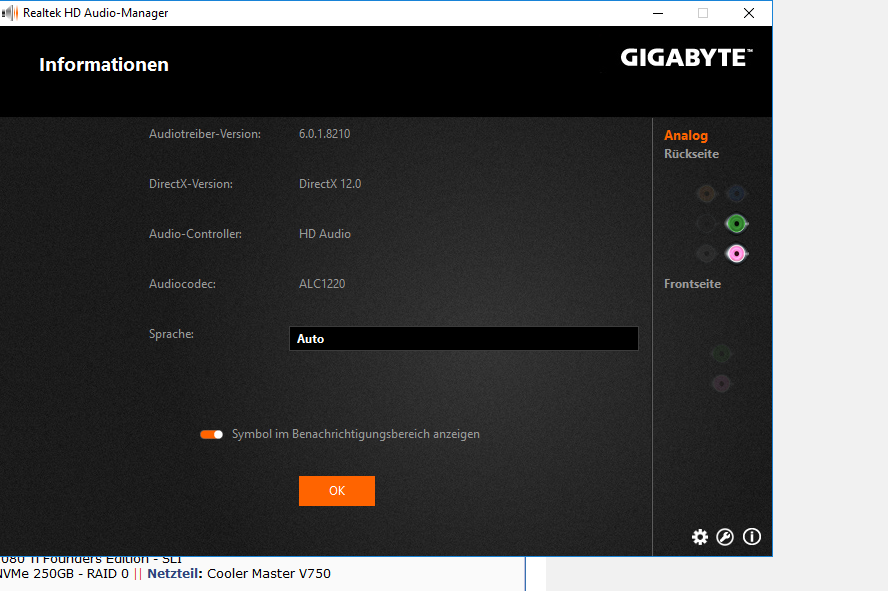
Task: Click Netzteil text in background window
Action: click(x=174, y=573)
